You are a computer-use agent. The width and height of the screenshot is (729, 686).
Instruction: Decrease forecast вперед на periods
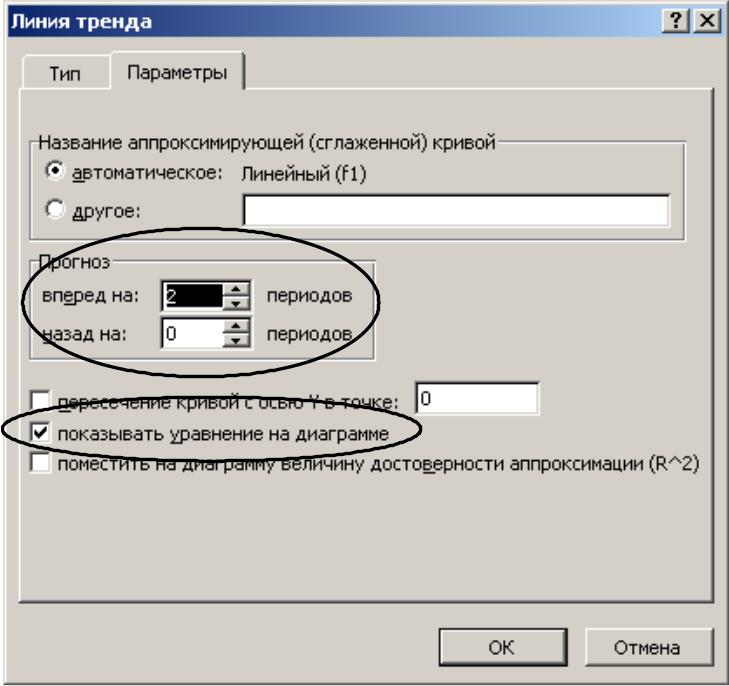tap(236, 303)
